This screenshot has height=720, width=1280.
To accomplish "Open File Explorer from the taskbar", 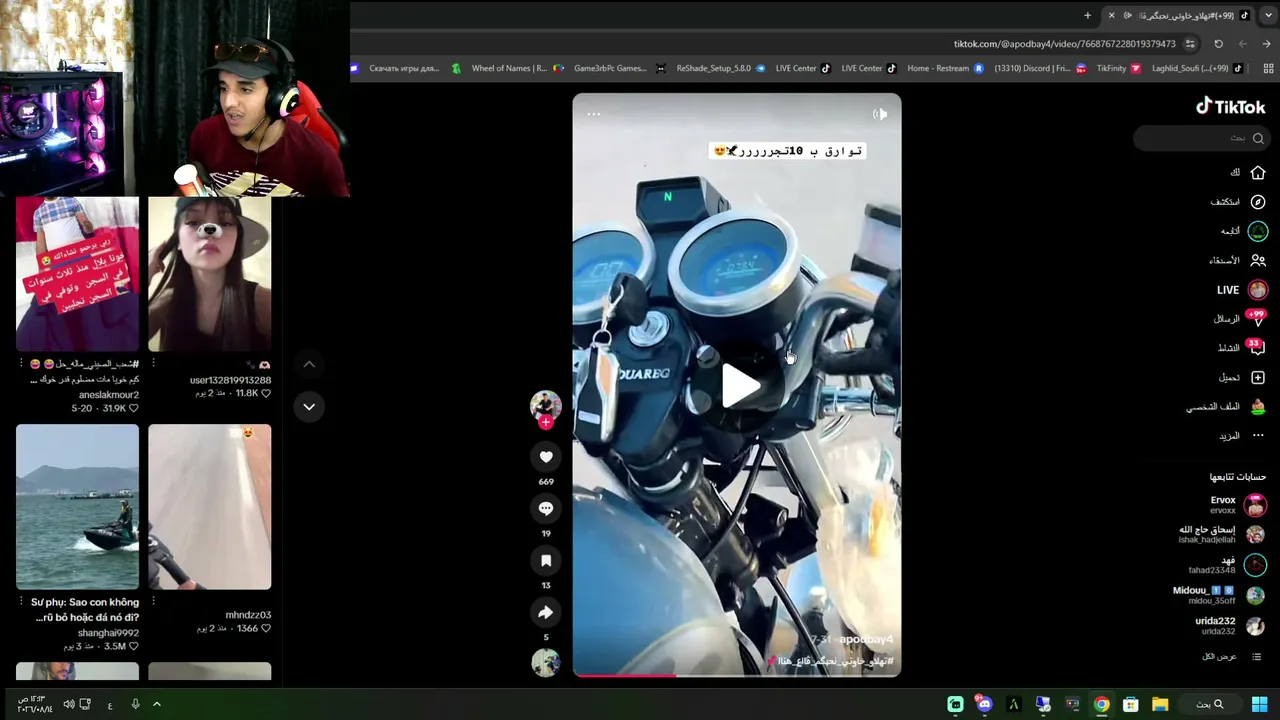I will tap(1160, 704).
